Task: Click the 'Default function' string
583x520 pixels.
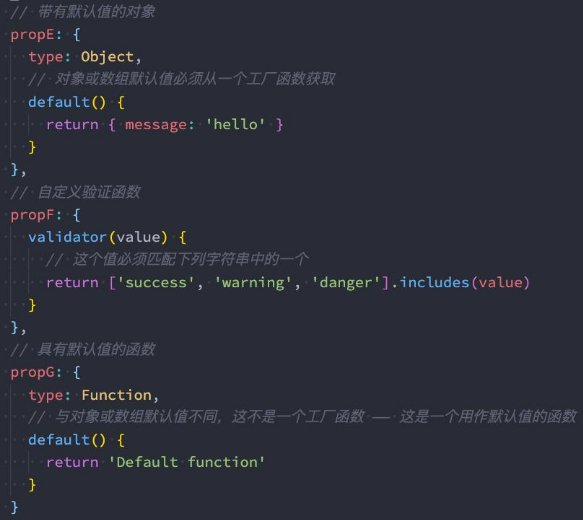Action: pyautogui.click(x=187, y=462)
